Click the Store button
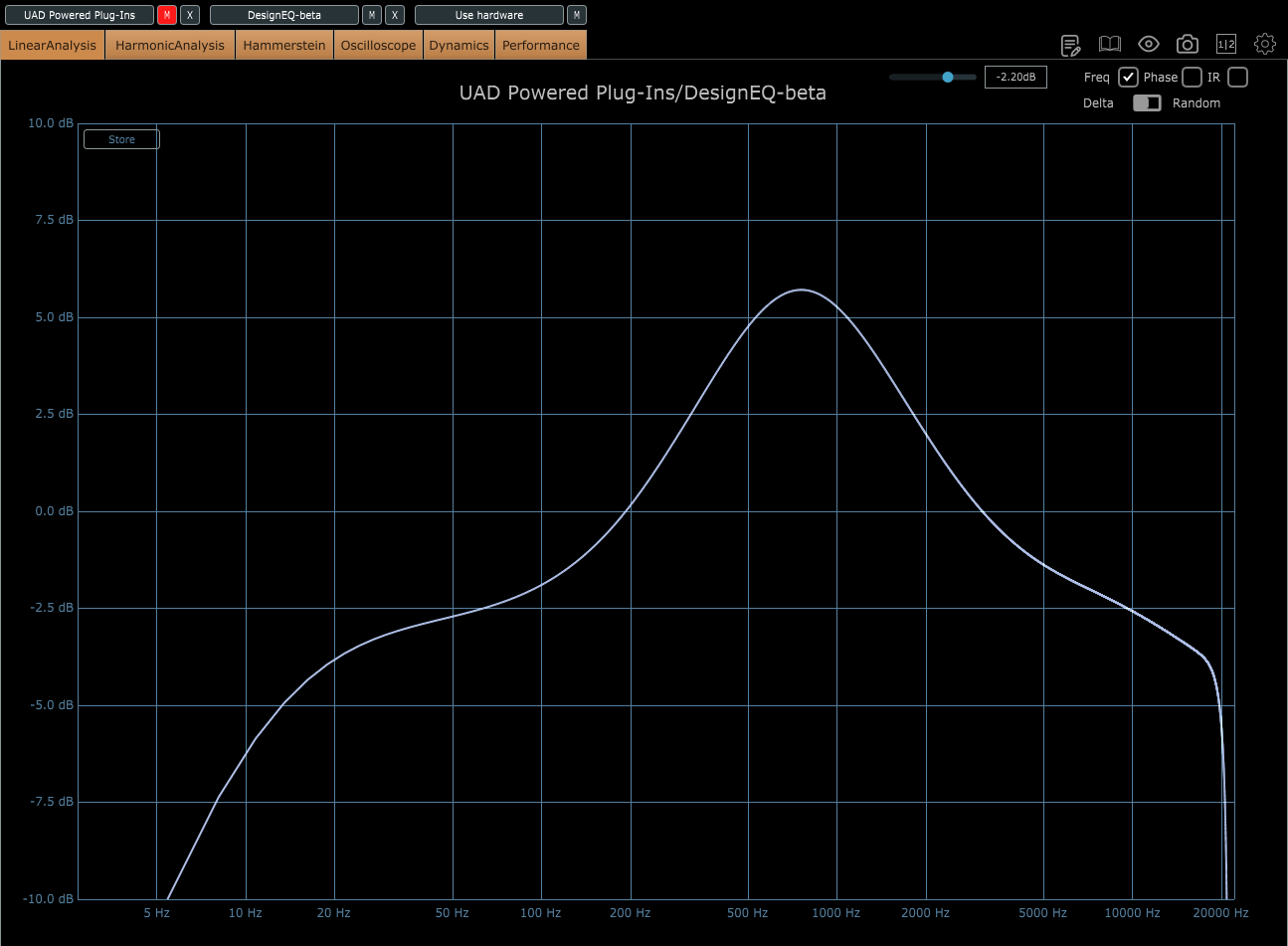 (x=121, y=139)
